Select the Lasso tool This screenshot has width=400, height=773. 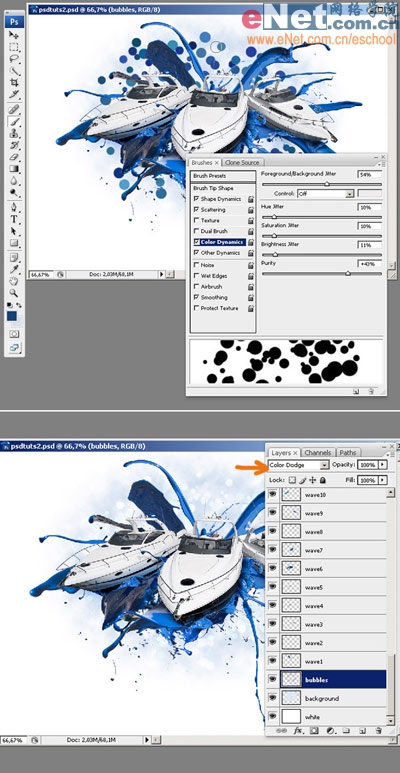[14, 59]
